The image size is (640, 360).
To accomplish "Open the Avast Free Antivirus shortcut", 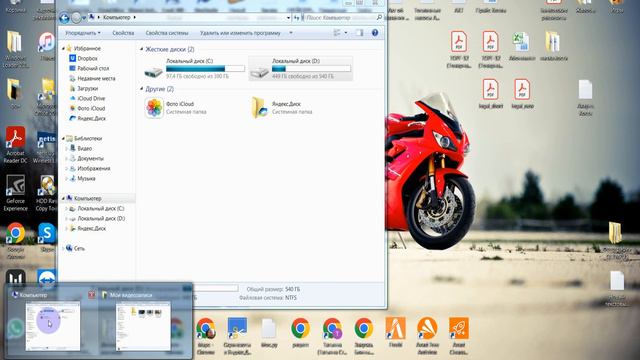I will tap(427, 335).
